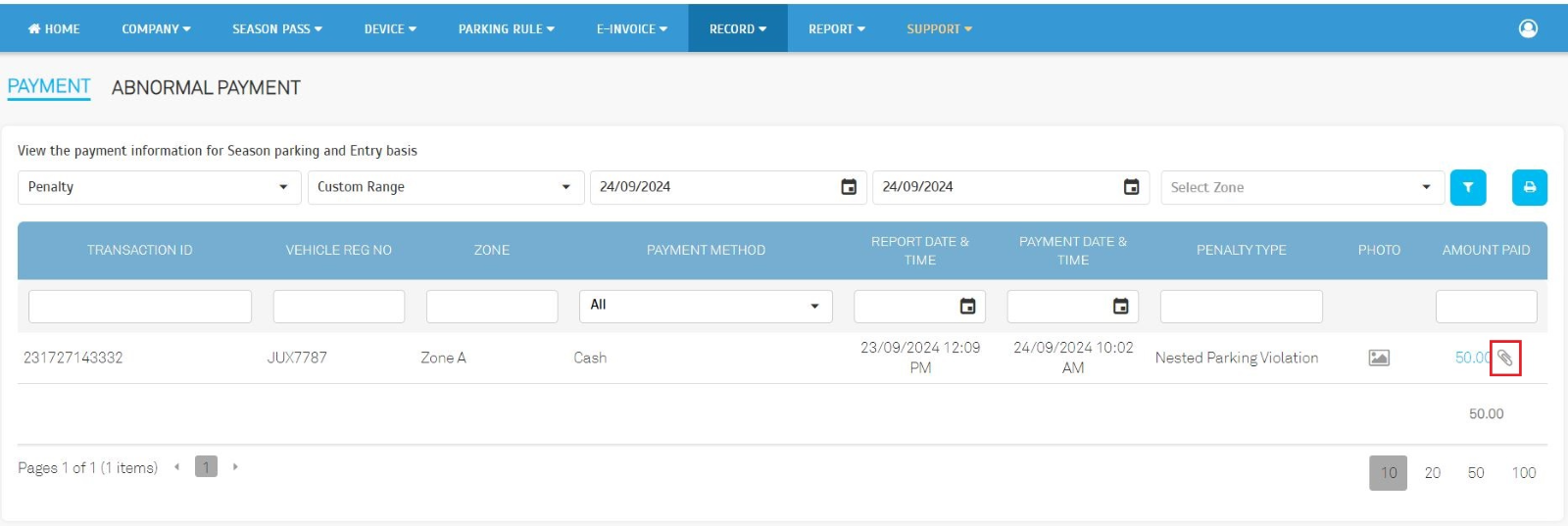View the photo icon for JUX7787
The image size is (1568, 526).
(1378, 358)
